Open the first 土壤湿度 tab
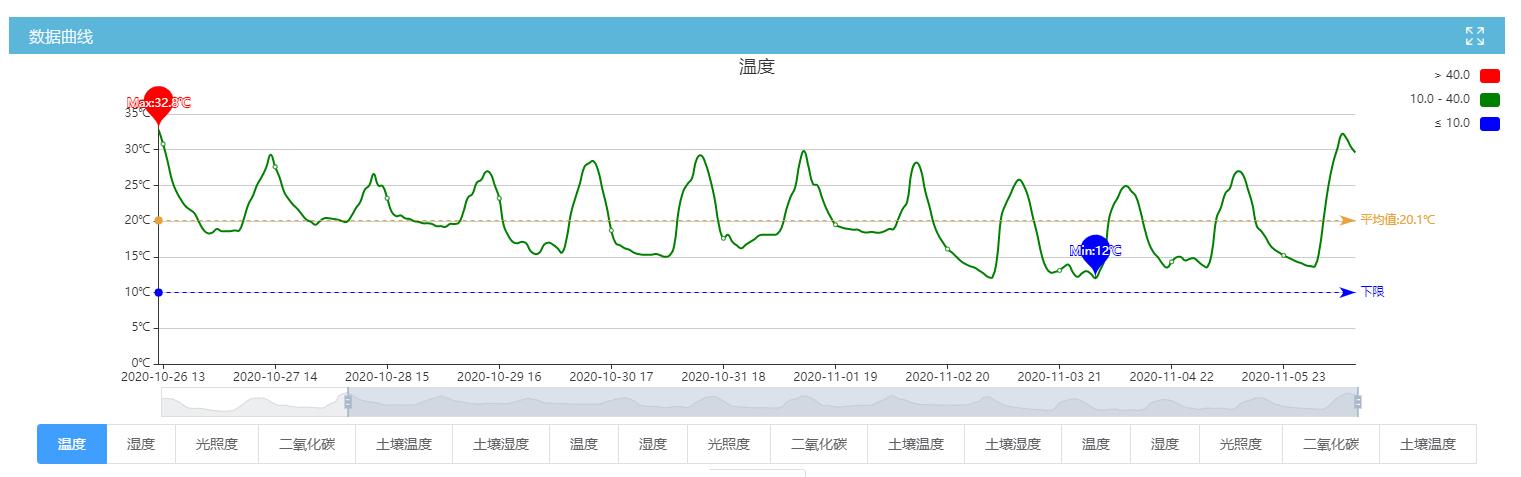1521x477 pixels. (x=501, y=444)
